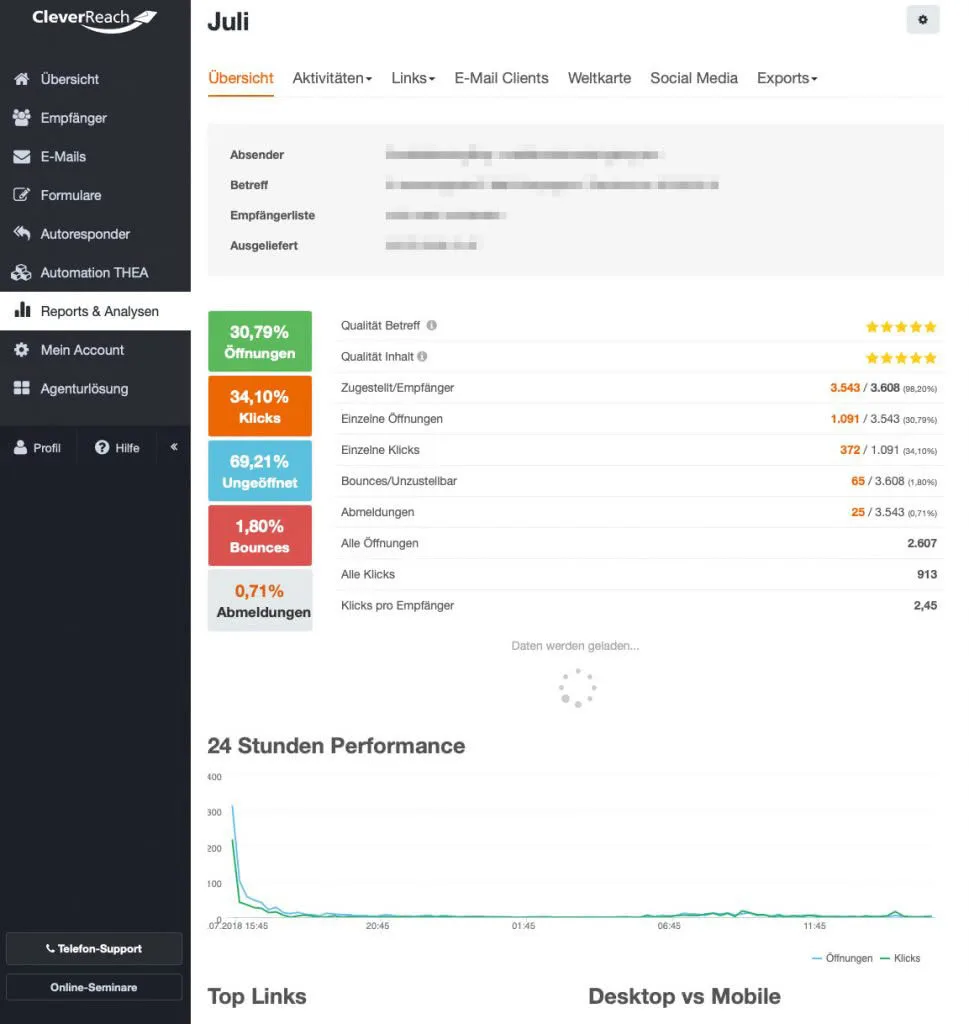
Task: Click the envelope icon beside E-Mails
Action: pyautogui.click(x=22, y=157)
